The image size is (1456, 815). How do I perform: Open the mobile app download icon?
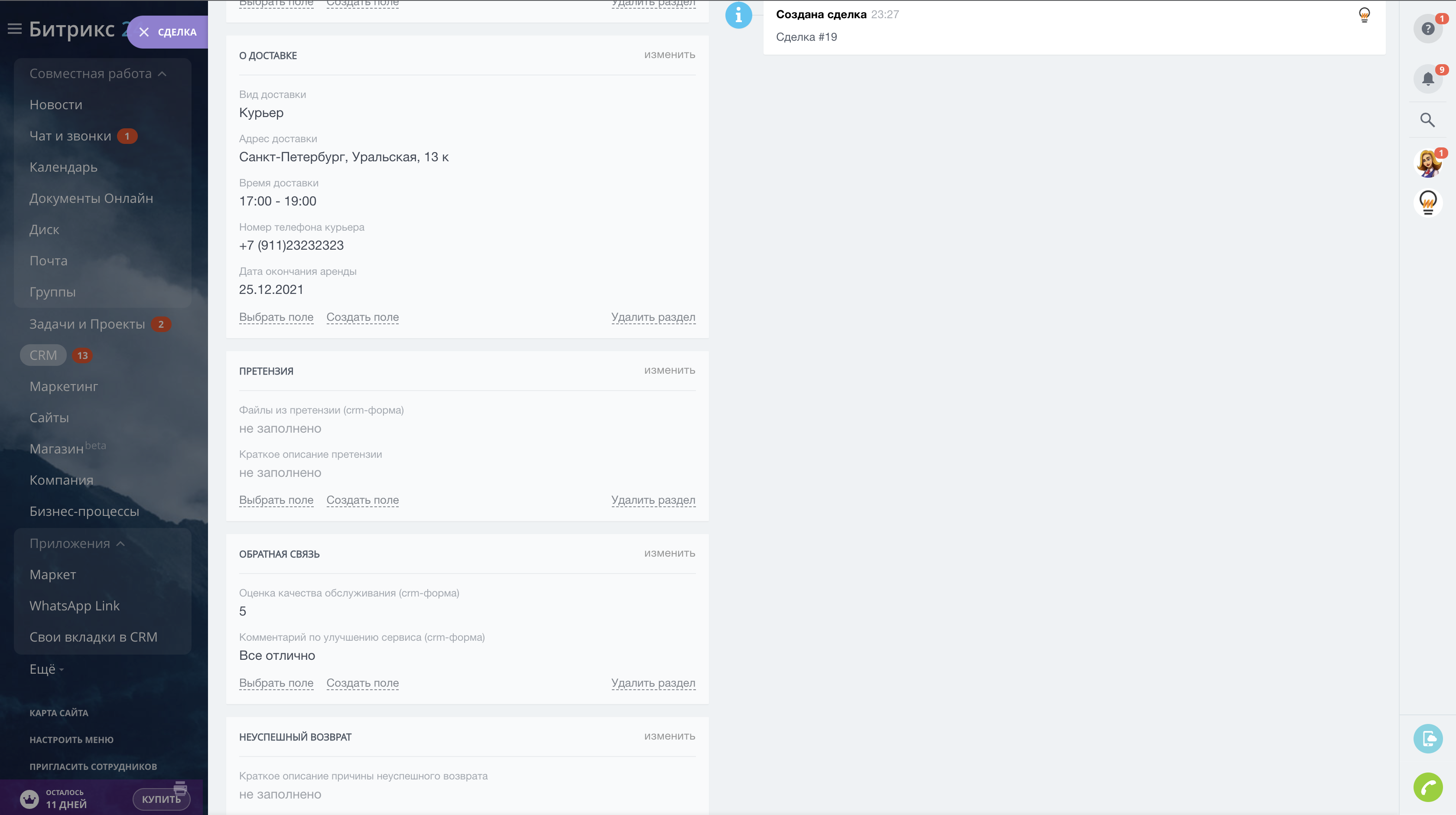coord(1429,739)
